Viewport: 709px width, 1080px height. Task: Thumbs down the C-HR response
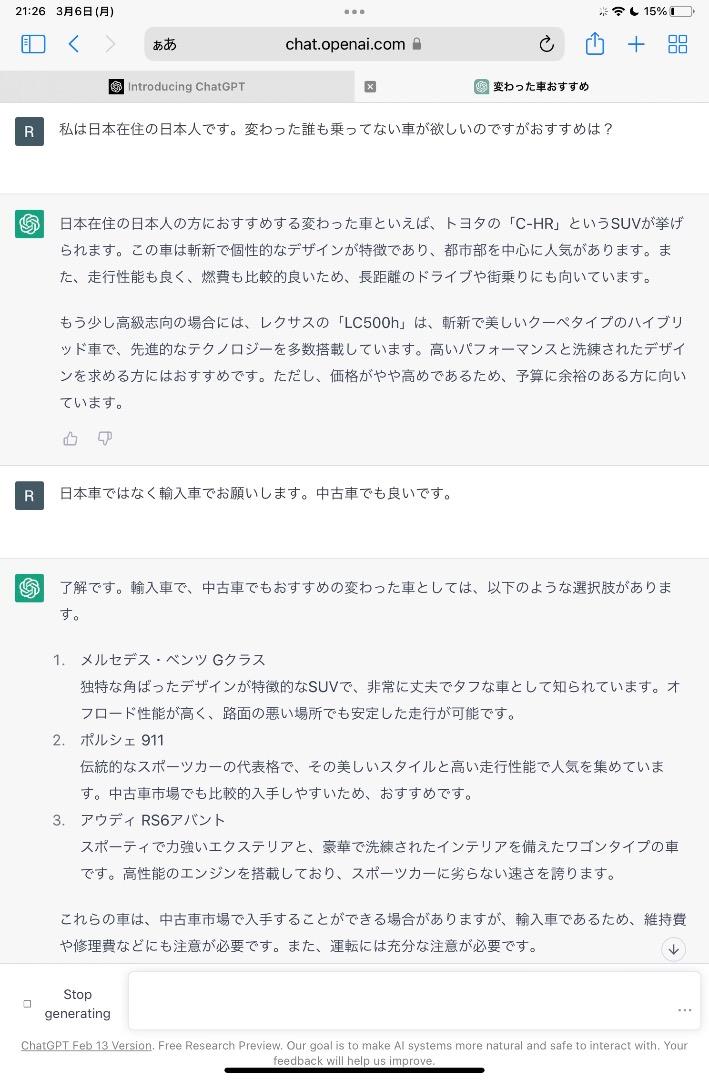click(105, 439)
